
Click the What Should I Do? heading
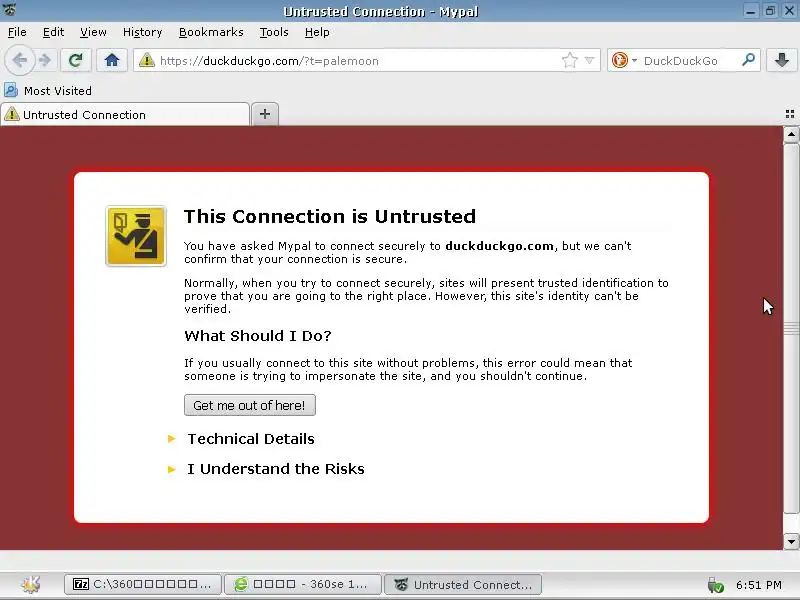point(258,336)
